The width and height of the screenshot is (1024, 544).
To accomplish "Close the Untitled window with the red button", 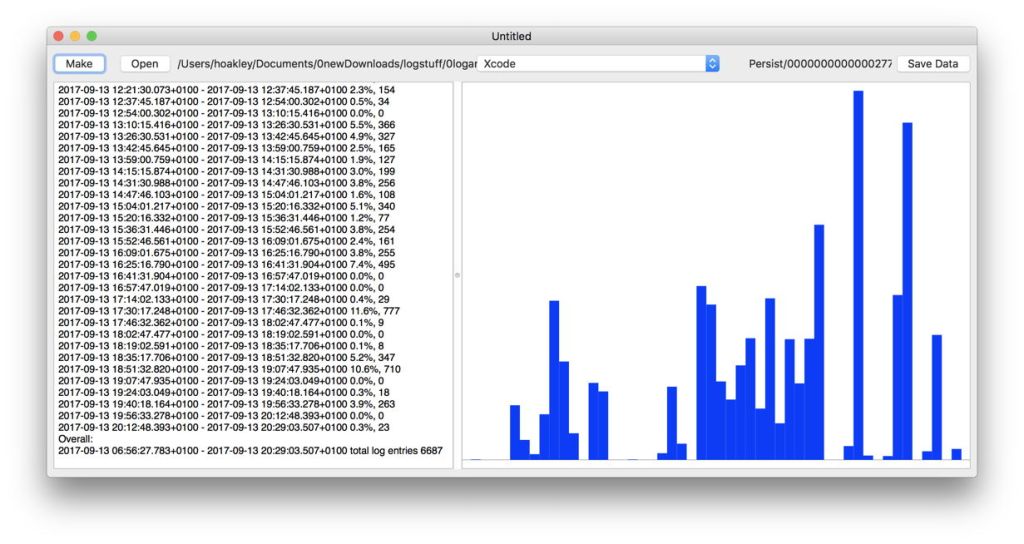I will (58, 36).
